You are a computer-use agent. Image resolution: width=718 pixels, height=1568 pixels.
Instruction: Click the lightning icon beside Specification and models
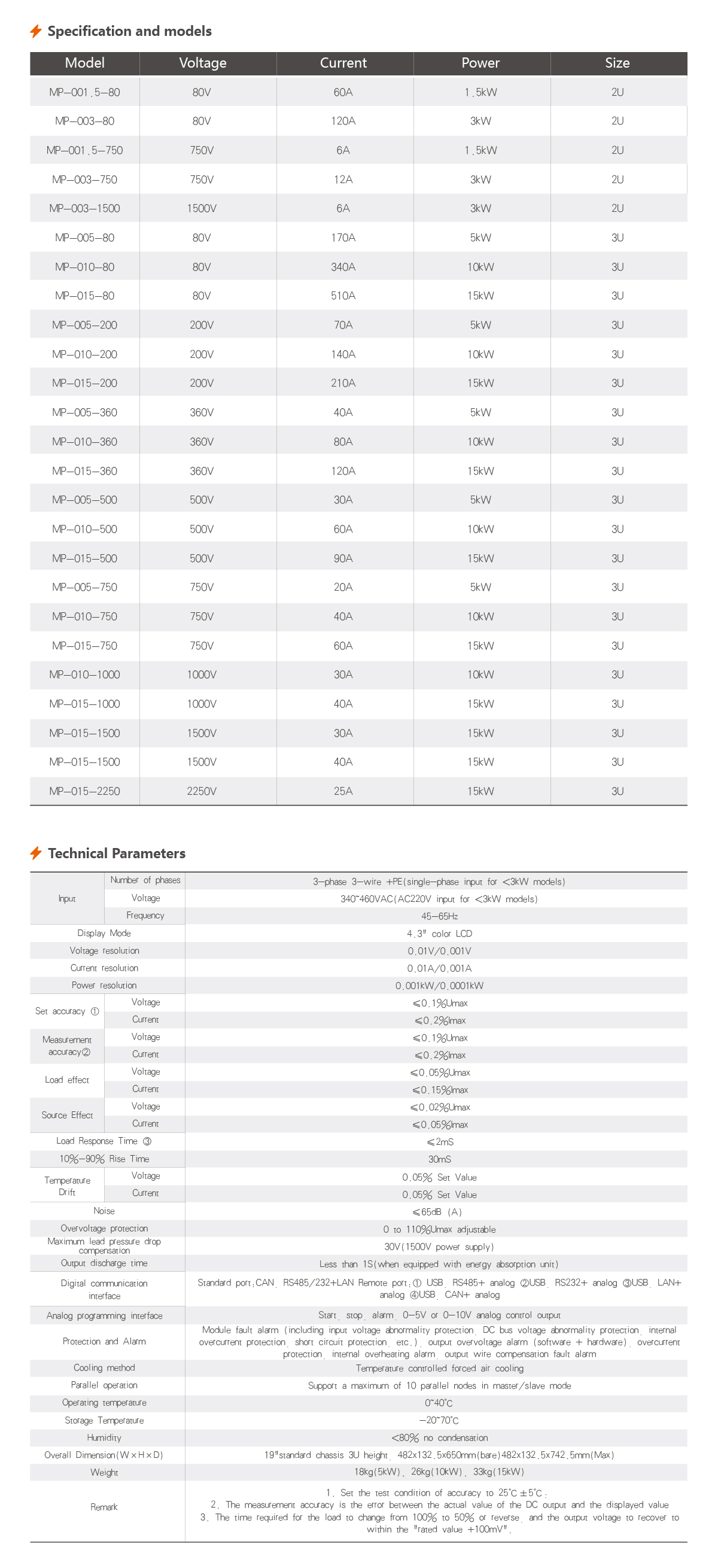pyautogui.click(x=36, y=31)
